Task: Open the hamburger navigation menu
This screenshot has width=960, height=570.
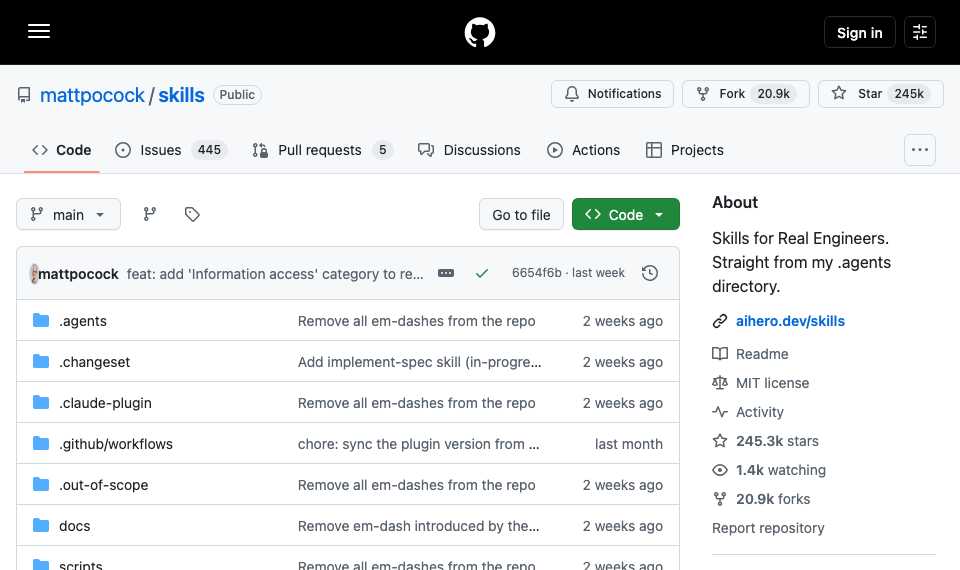Action: tap(39, 32)
